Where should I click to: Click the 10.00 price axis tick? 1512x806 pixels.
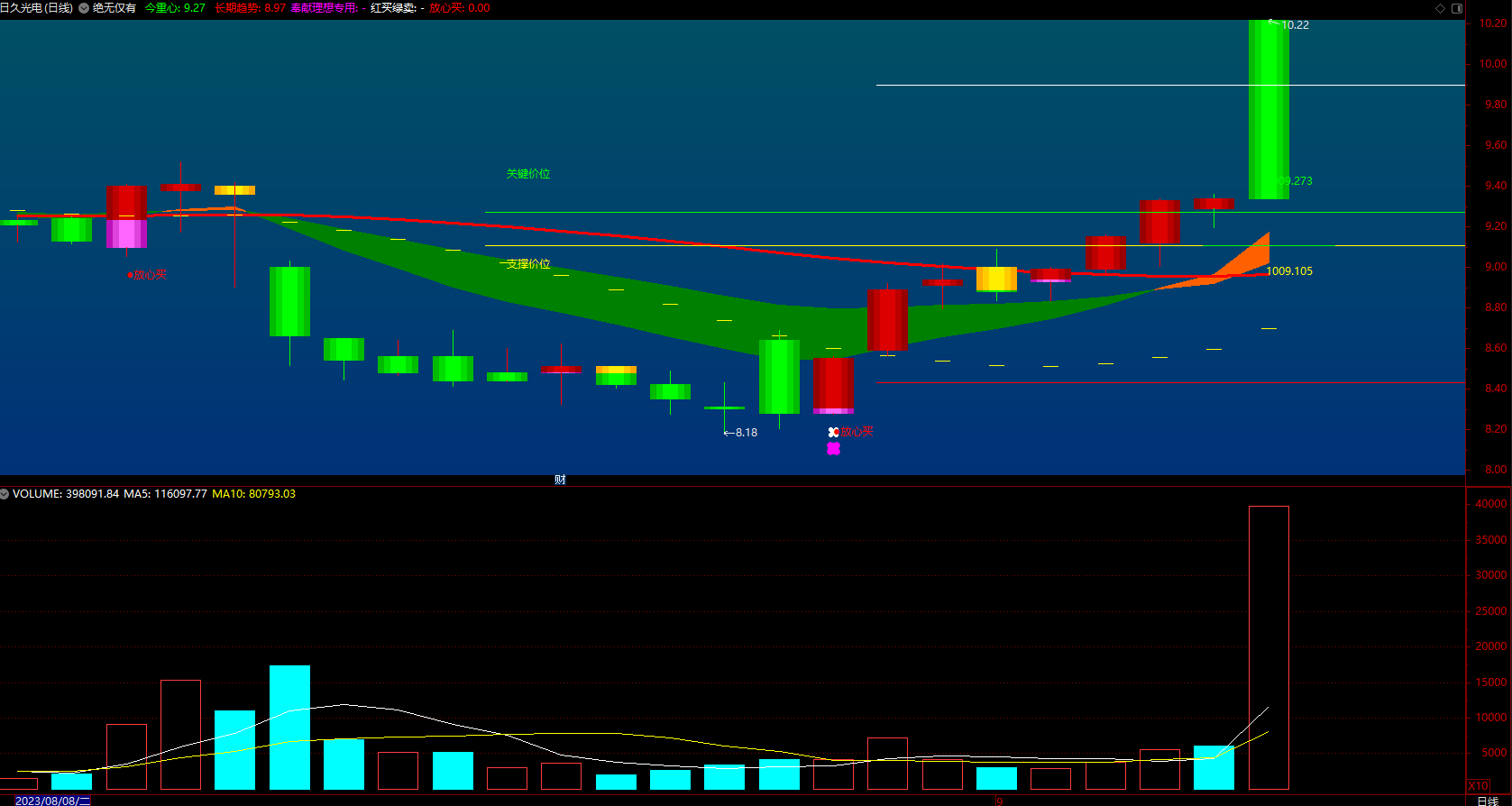(x=1492, y=64)
